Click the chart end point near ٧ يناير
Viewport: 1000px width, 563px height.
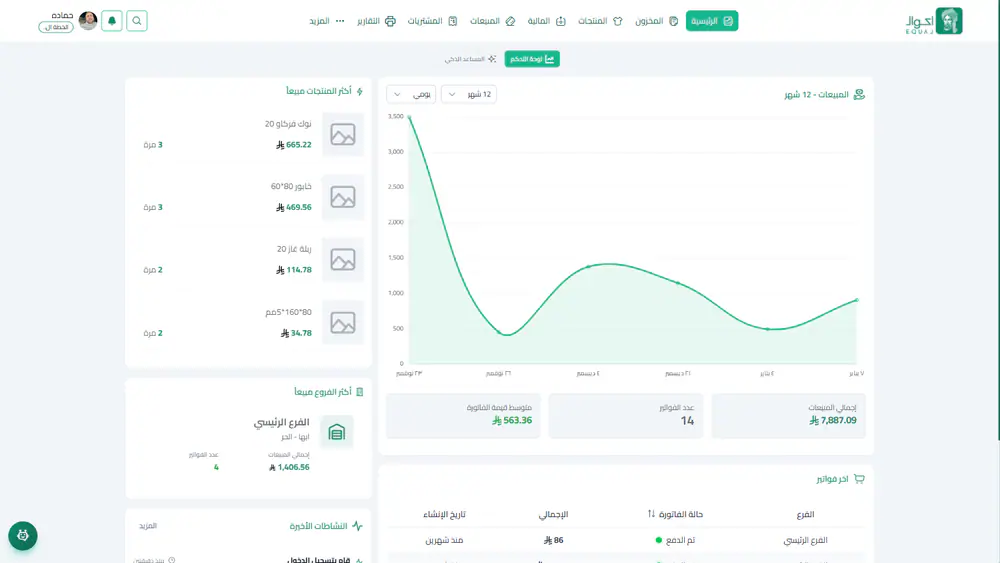(x=857, y=300)
